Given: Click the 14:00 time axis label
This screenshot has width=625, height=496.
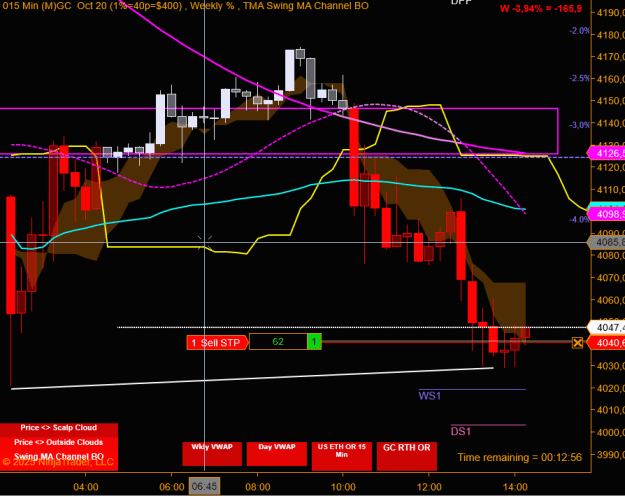Looking at the screenshot, I should [x=515, y=487].
